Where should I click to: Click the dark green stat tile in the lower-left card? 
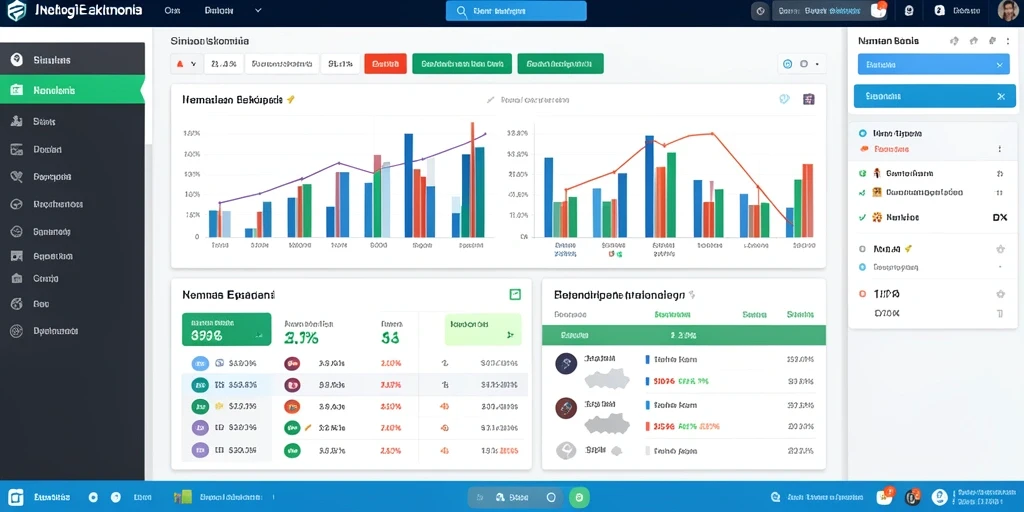pos(226,329)
